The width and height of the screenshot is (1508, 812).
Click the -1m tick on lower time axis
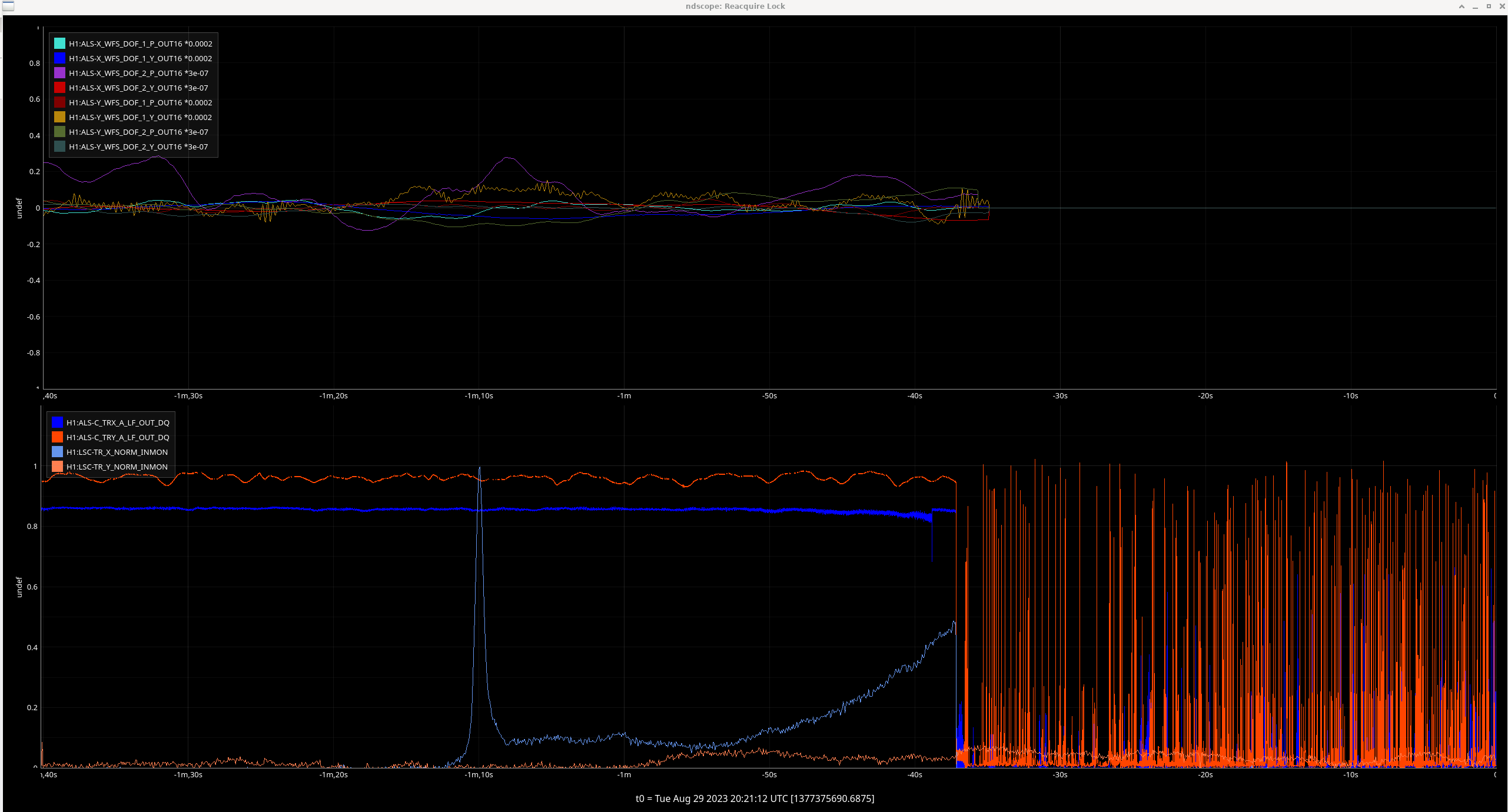click(624, 775)
